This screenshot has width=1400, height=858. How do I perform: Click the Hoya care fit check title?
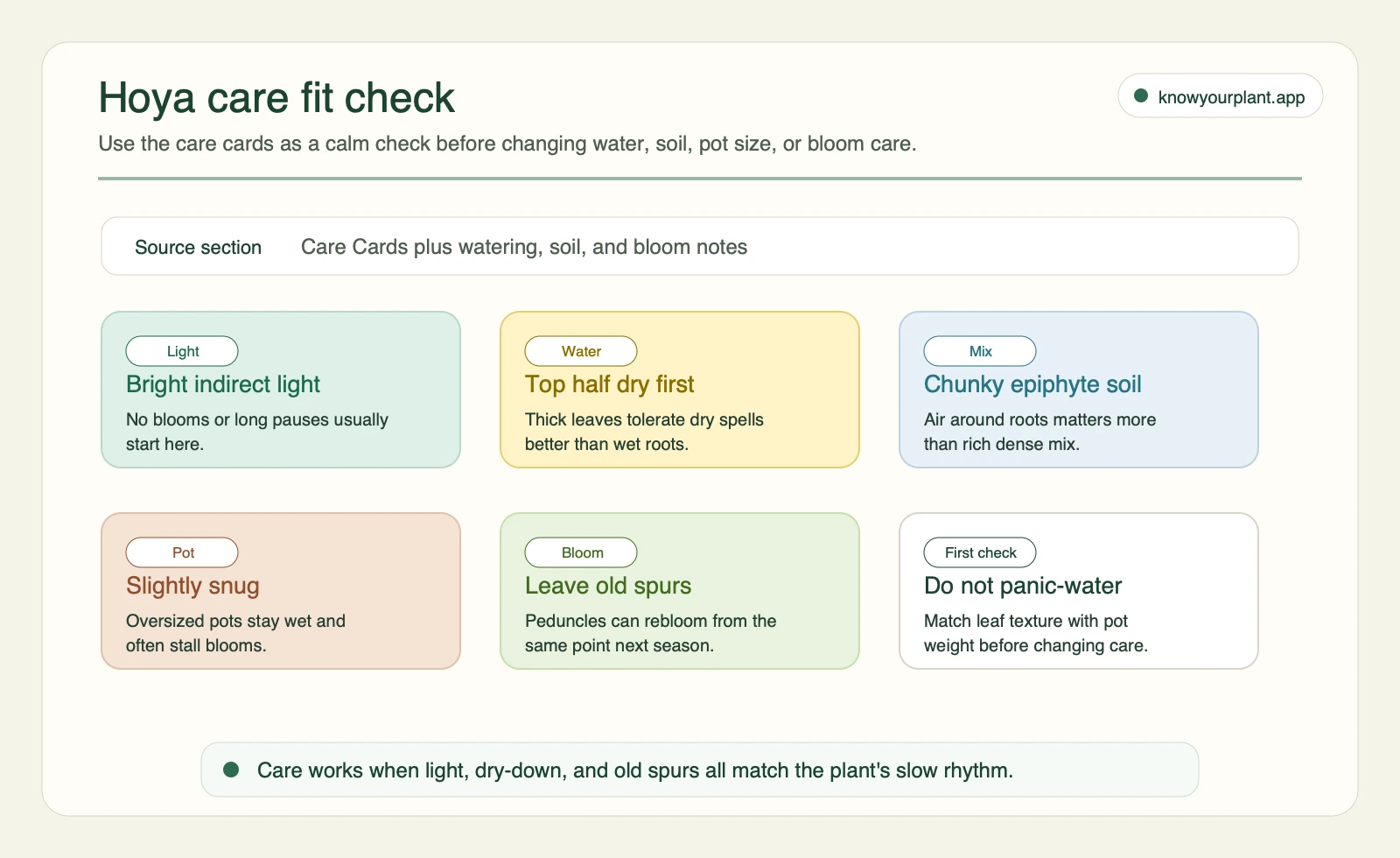276,98
